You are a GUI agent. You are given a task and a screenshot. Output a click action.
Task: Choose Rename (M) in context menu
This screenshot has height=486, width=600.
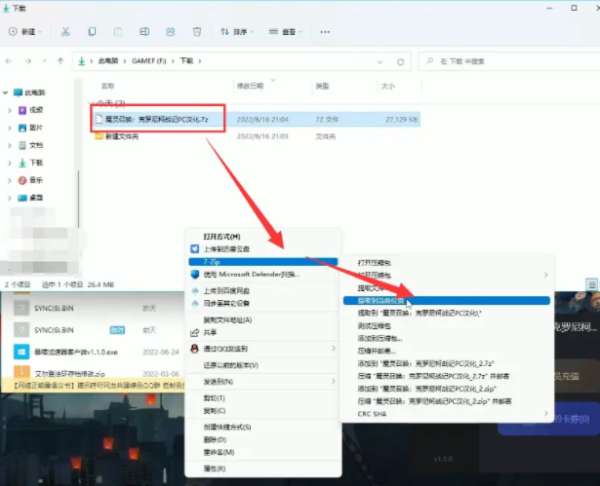[218, 452]
